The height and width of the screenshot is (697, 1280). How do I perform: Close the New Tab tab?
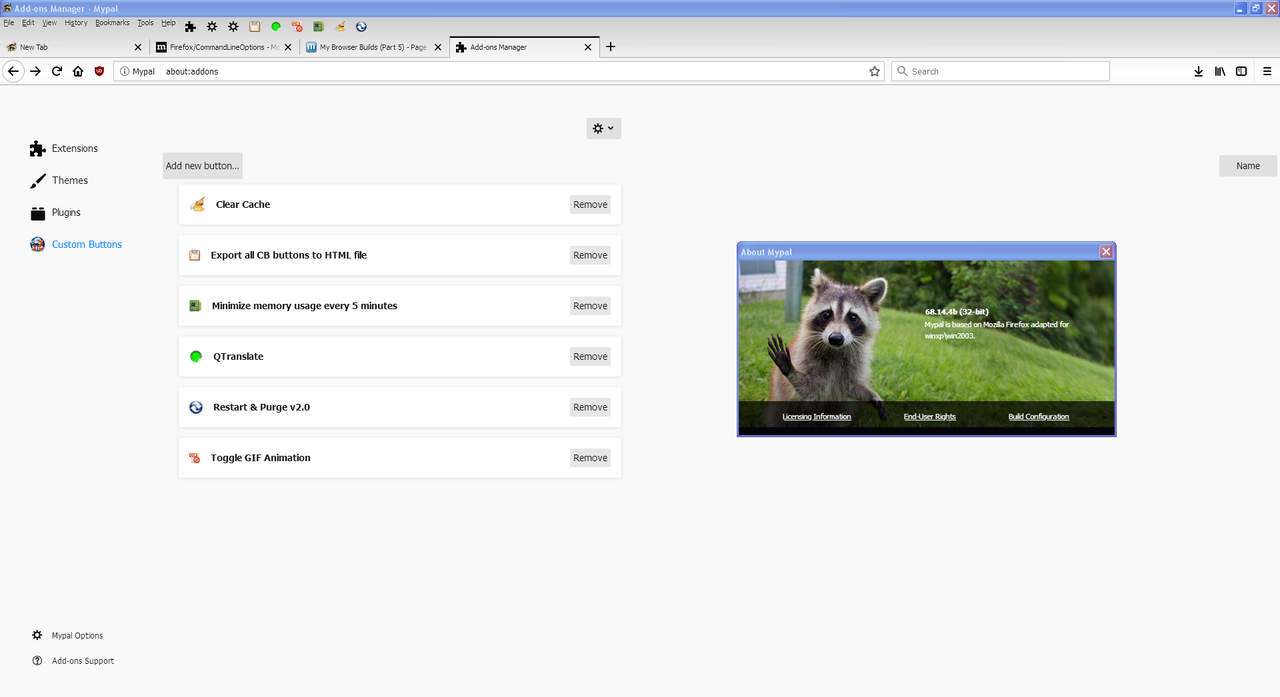[x=138, y=47]
